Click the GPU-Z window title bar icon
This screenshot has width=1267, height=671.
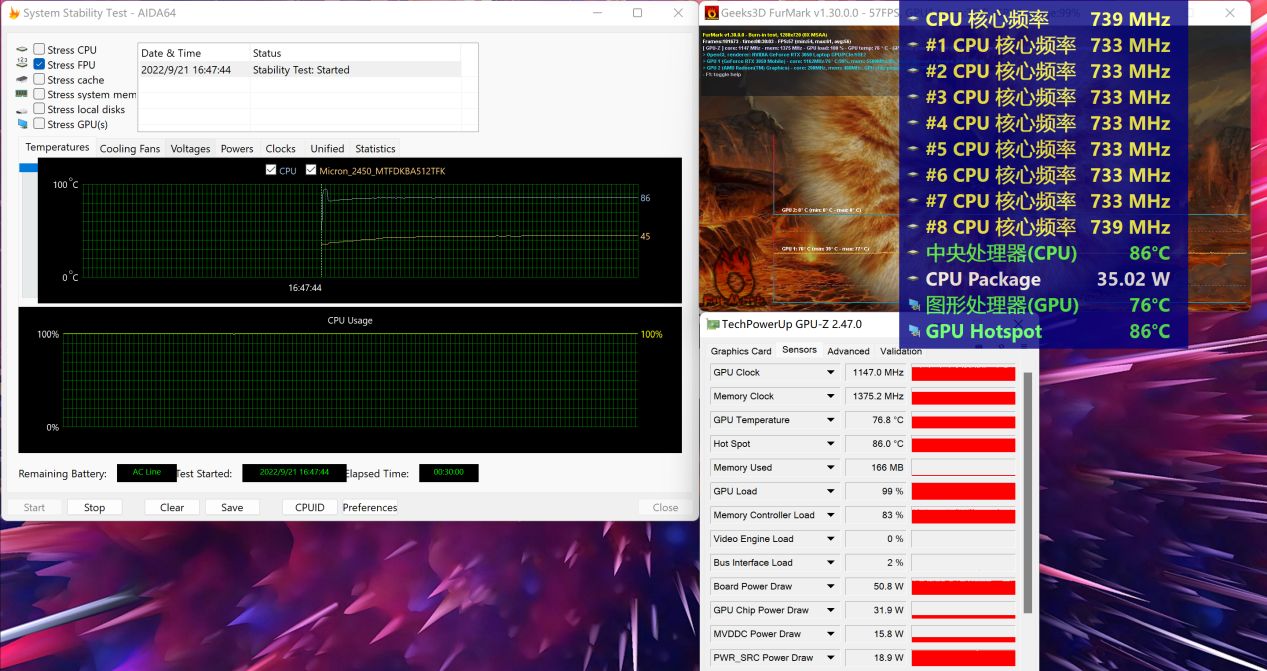[713, 324]
